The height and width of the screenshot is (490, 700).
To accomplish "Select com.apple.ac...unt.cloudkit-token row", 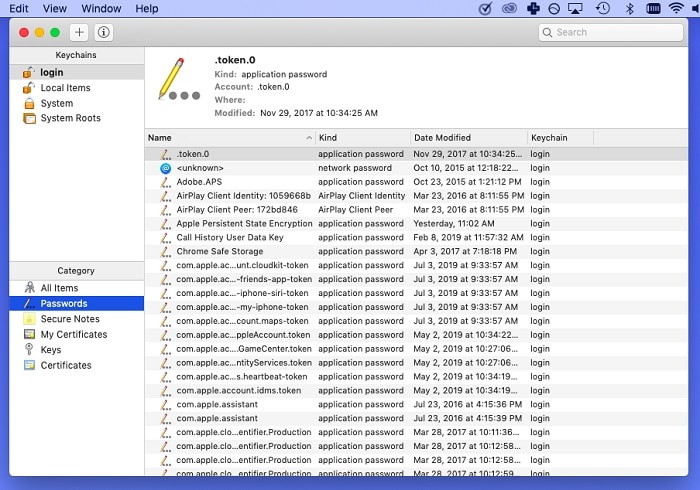I will [x=416, y=265].
